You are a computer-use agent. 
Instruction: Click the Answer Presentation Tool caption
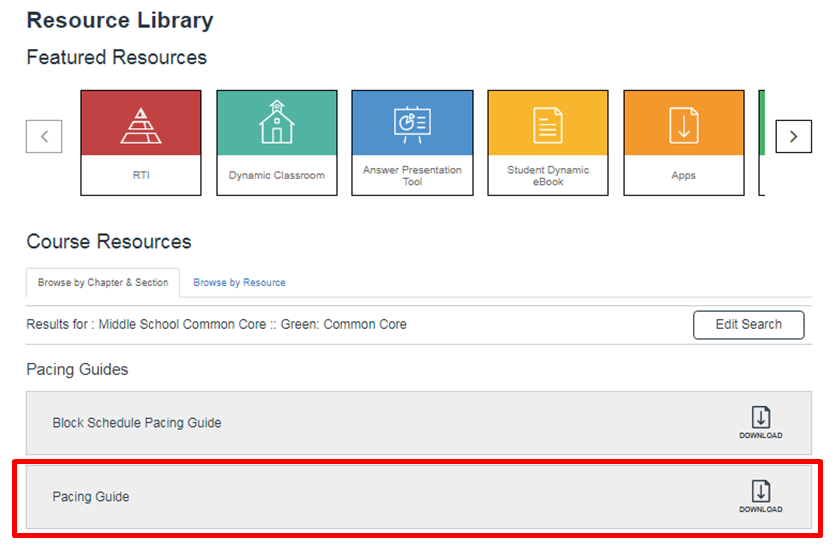click(x=412, y=176)
